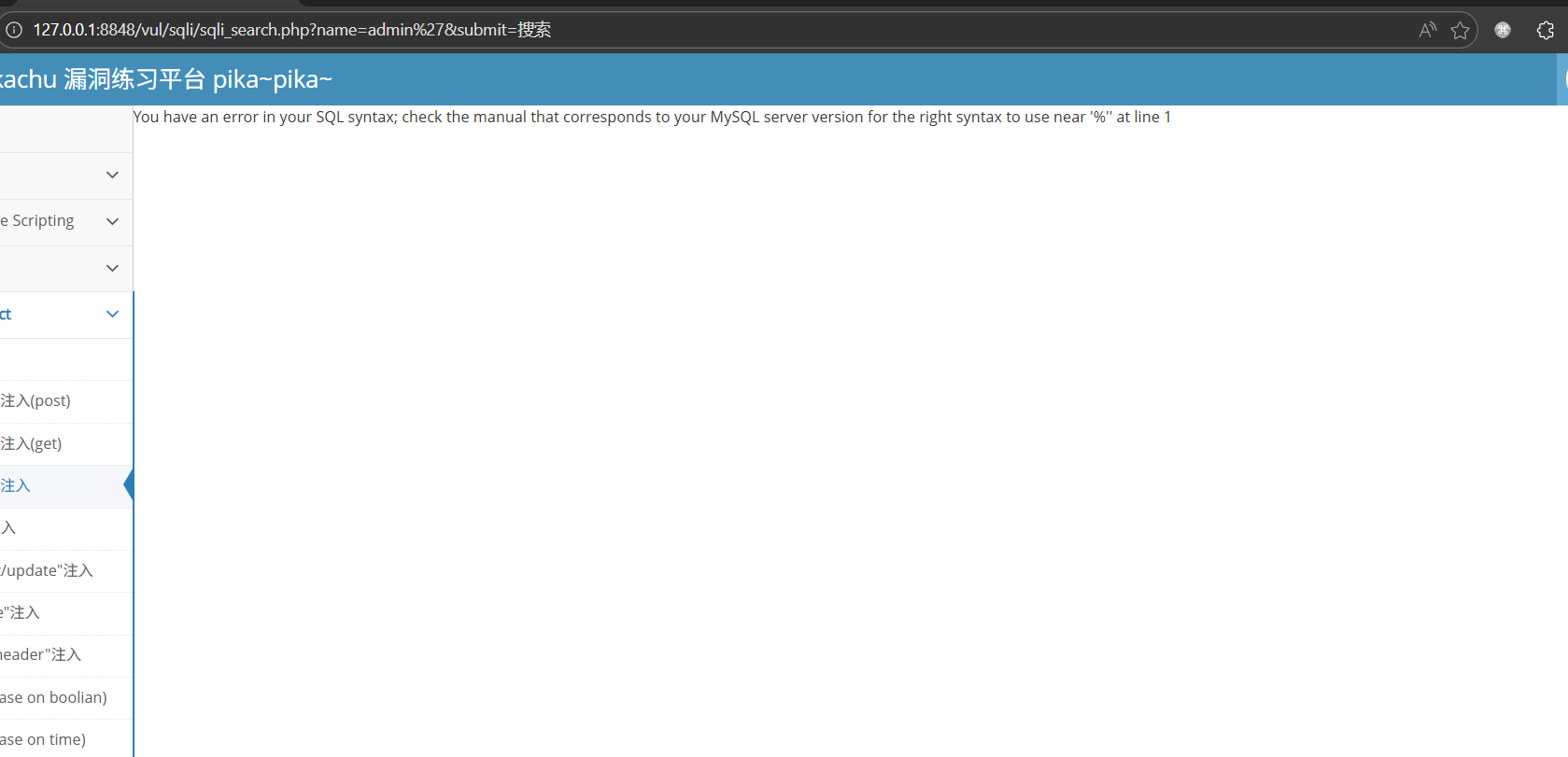Click the SQL syntax error message text
Viewport: 1568px width, 757px height.
click(x=651, y=117)
